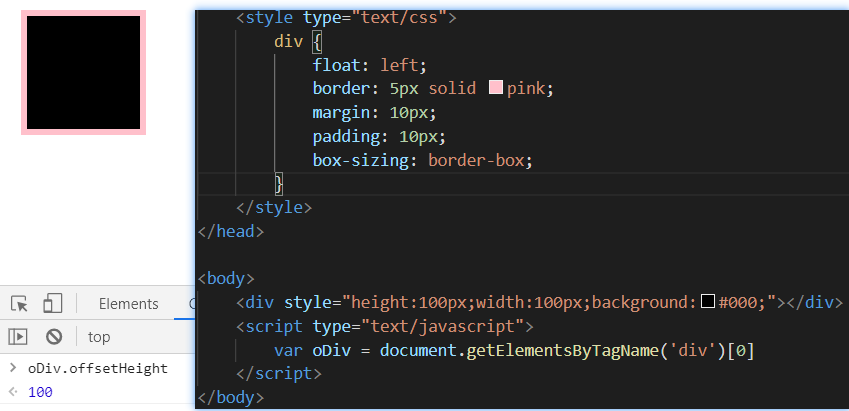The image size is (849, 411).
Task: Select the pink color swatch in the border rule
Action: [x=495, y=87]
